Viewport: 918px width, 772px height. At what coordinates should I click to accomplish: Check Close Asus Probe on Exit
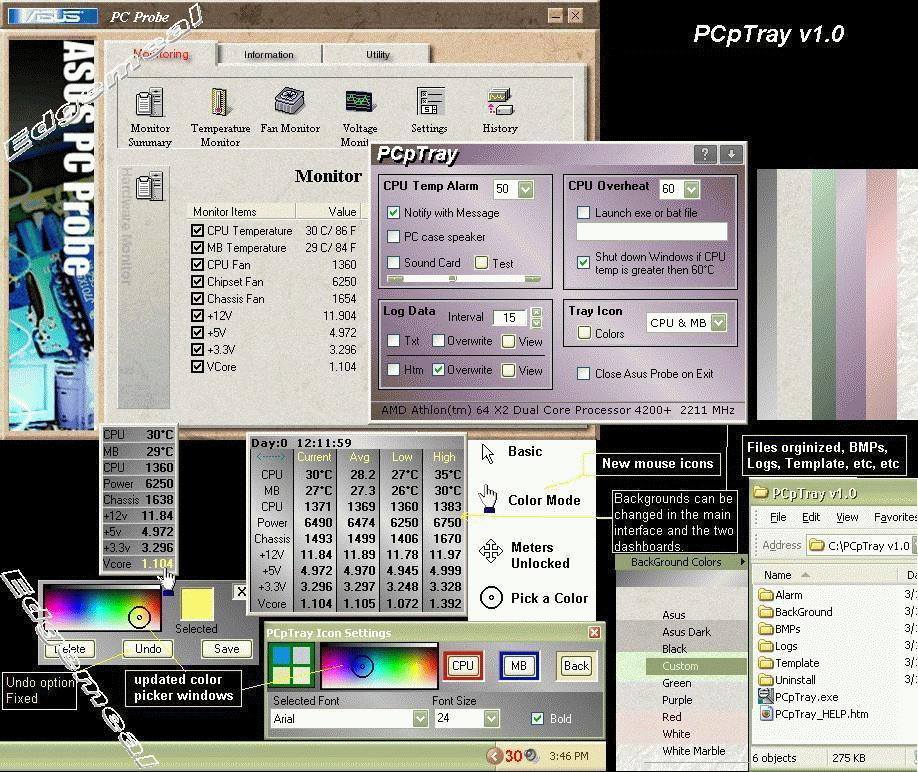583,373
